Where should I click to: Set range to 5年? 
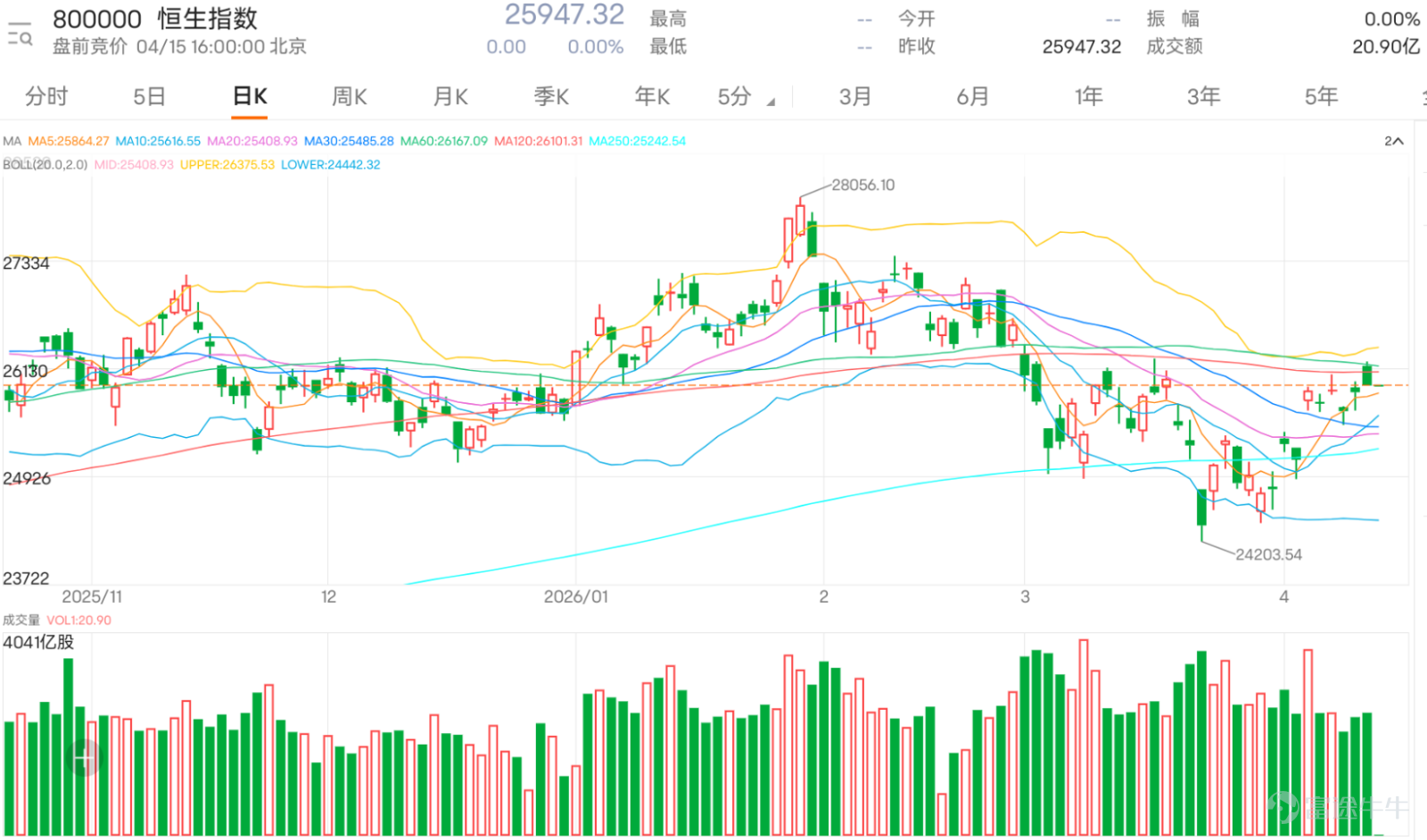tap(1322, 96)
